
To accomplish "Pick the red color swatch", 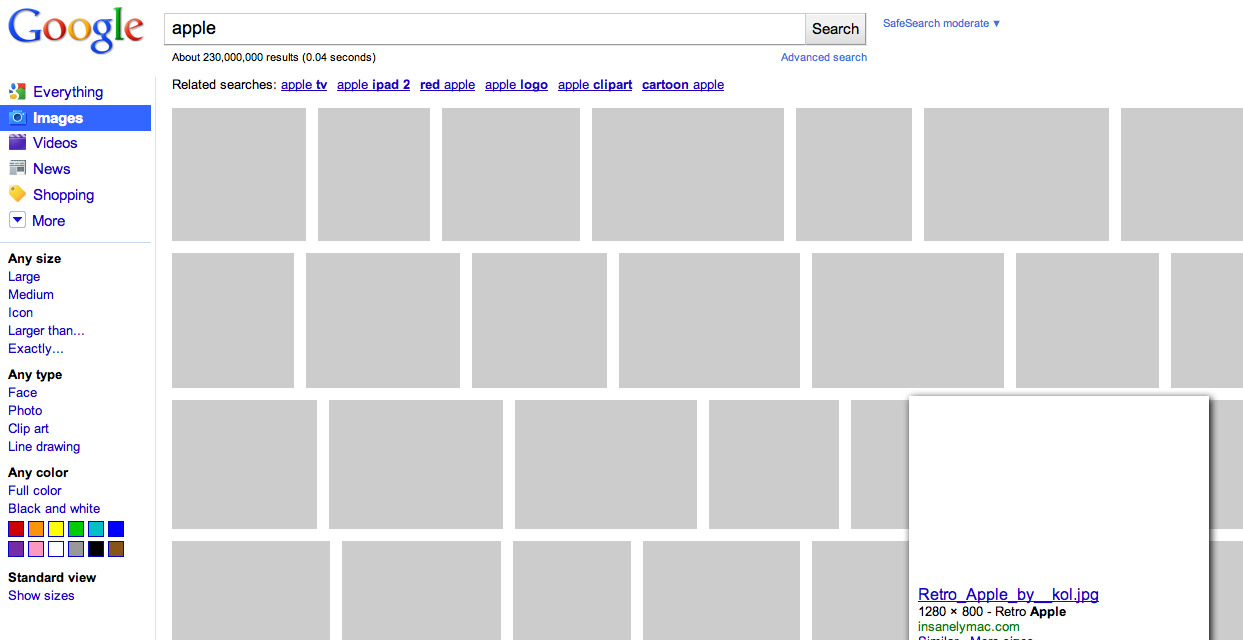I will (x=16, y=529).
